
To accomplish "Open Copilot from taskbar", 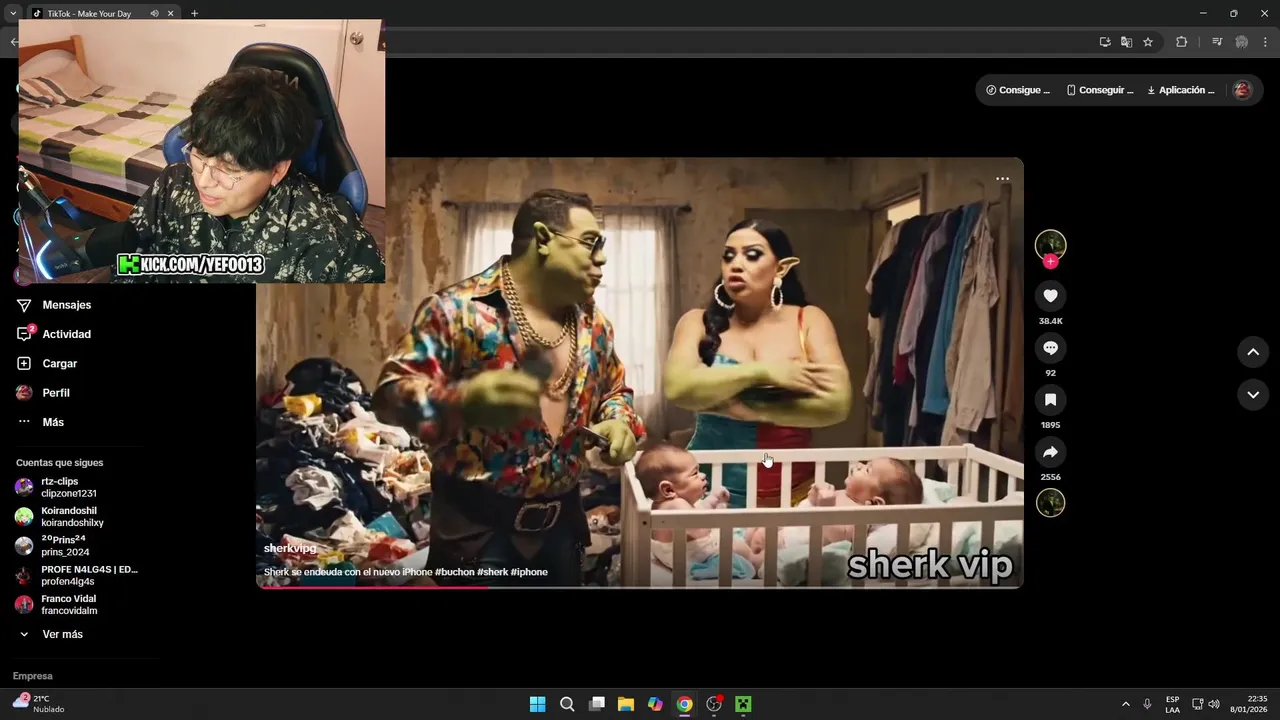I will click(655, 704).
